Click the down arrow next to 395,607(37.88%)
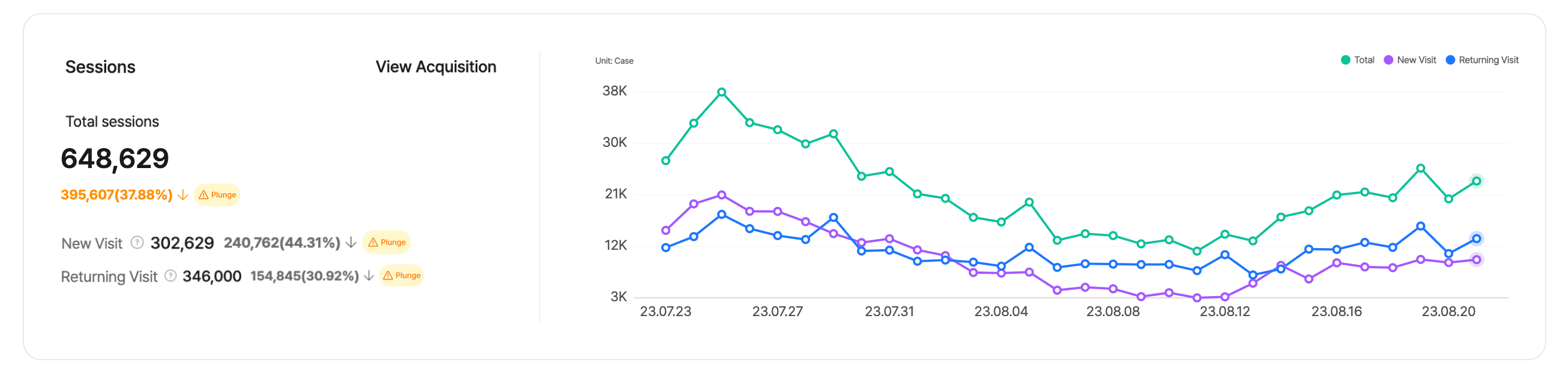1568x375 pixels. pos(182,194)
